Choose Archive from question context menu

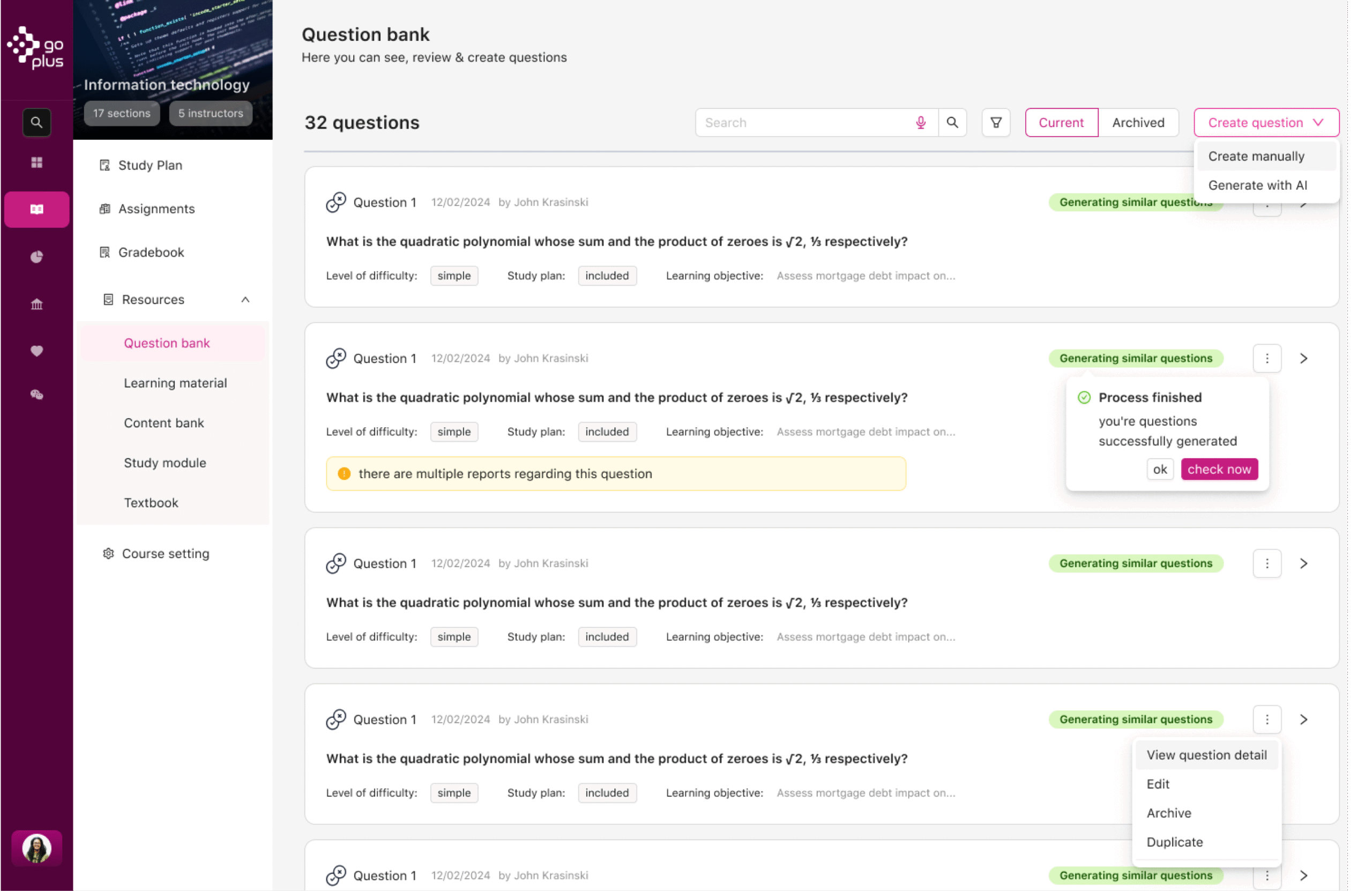coord(1168,813)
